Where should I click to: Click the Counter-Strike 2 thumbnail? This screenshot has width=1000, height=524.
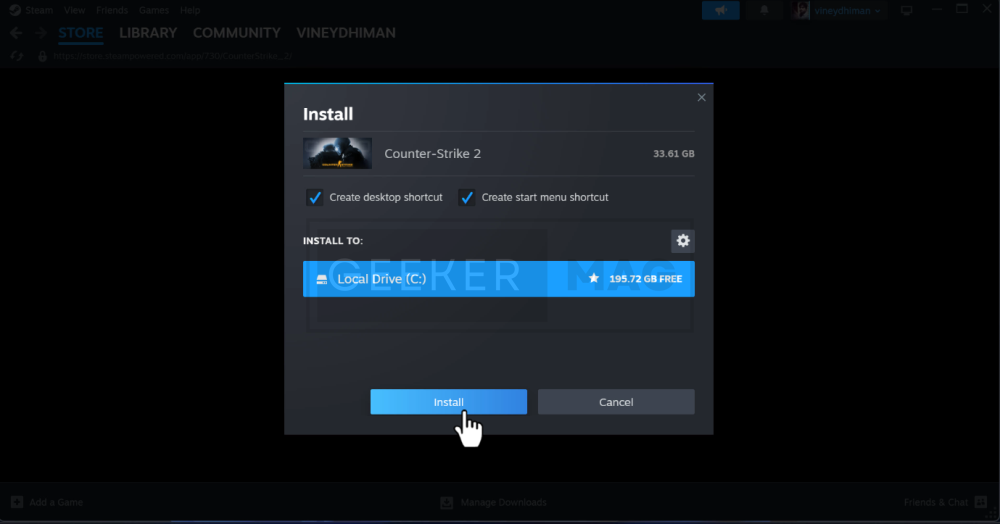click(x=337, y=153)
